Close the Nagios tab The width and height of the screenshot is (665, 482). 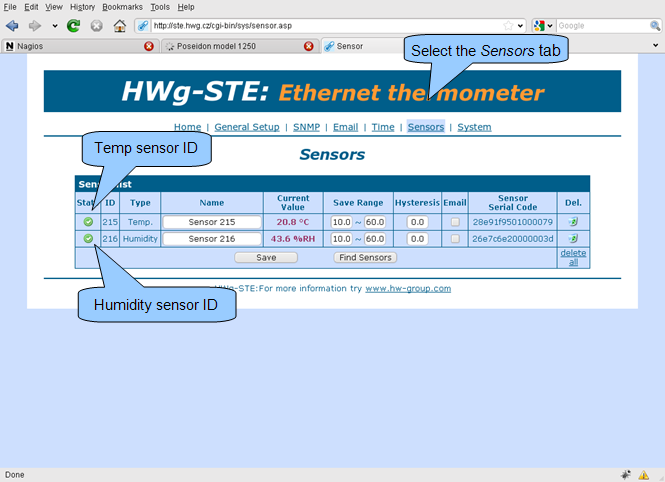148,46
